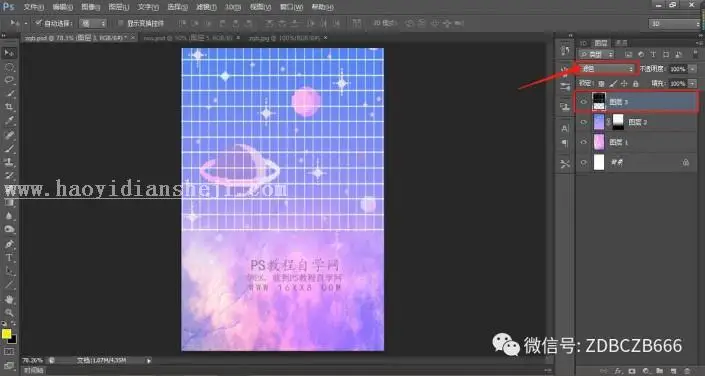Open the 文件 menu
The height and width of the screenshot is (376, 705).
(x=33, y=7)
